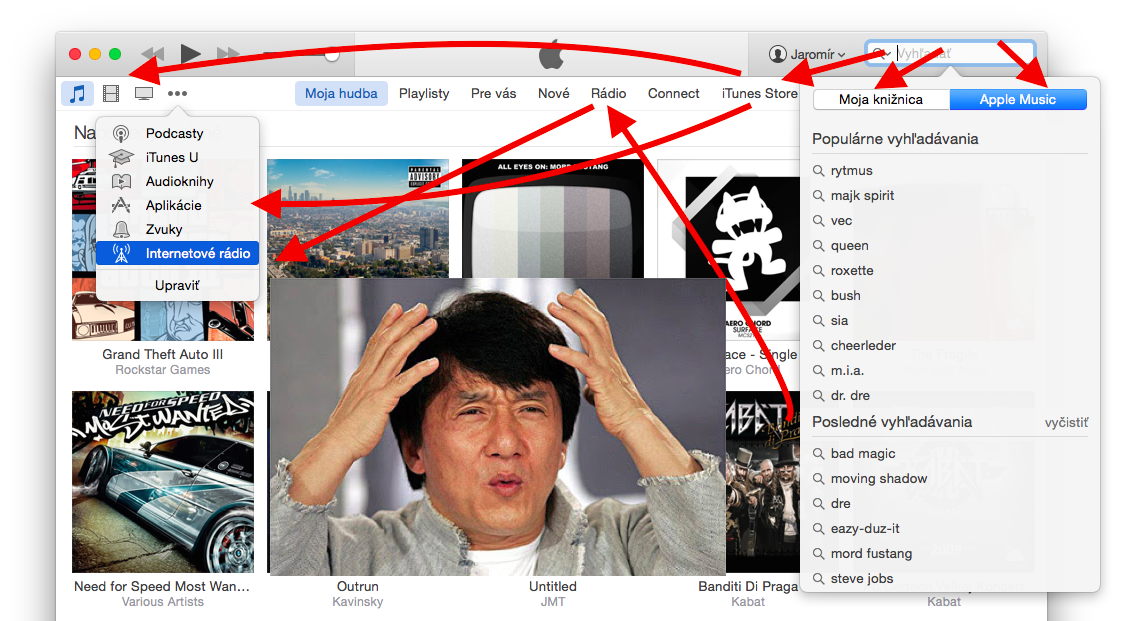The image size is (1133, 621).
Task: Select Apple Music search scope
Action: click(1017, 100)
